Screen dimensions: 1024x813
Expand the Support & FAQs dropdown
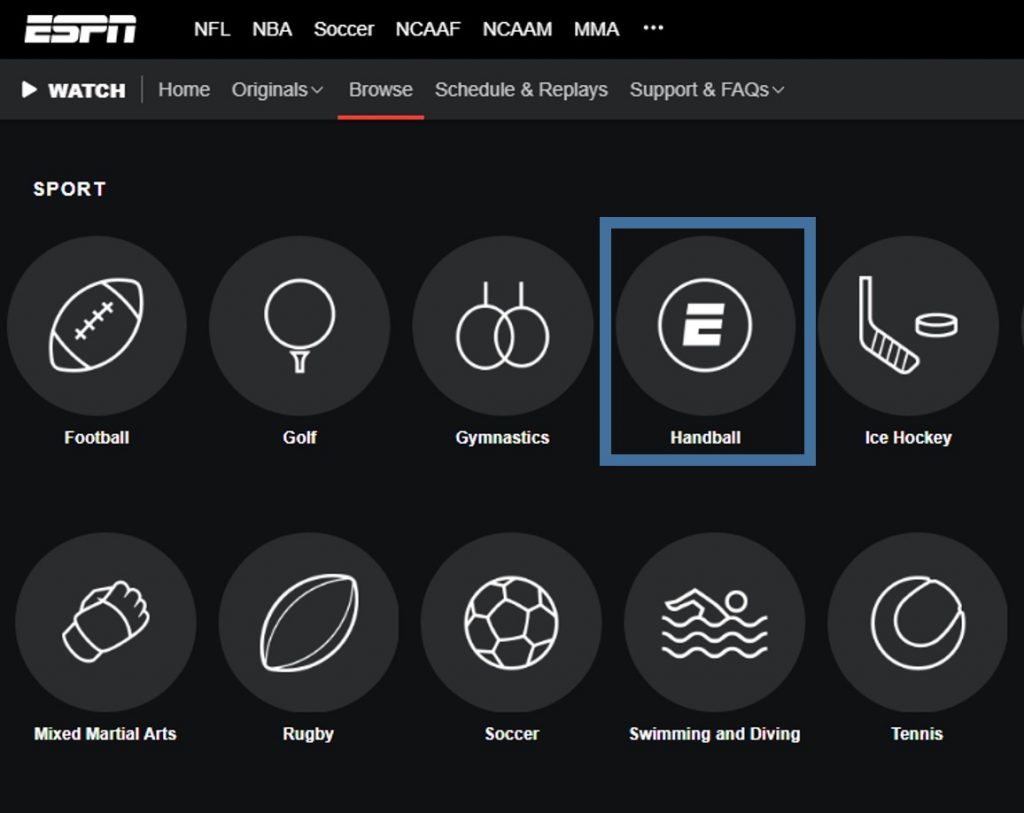click(x=707, y=89)
